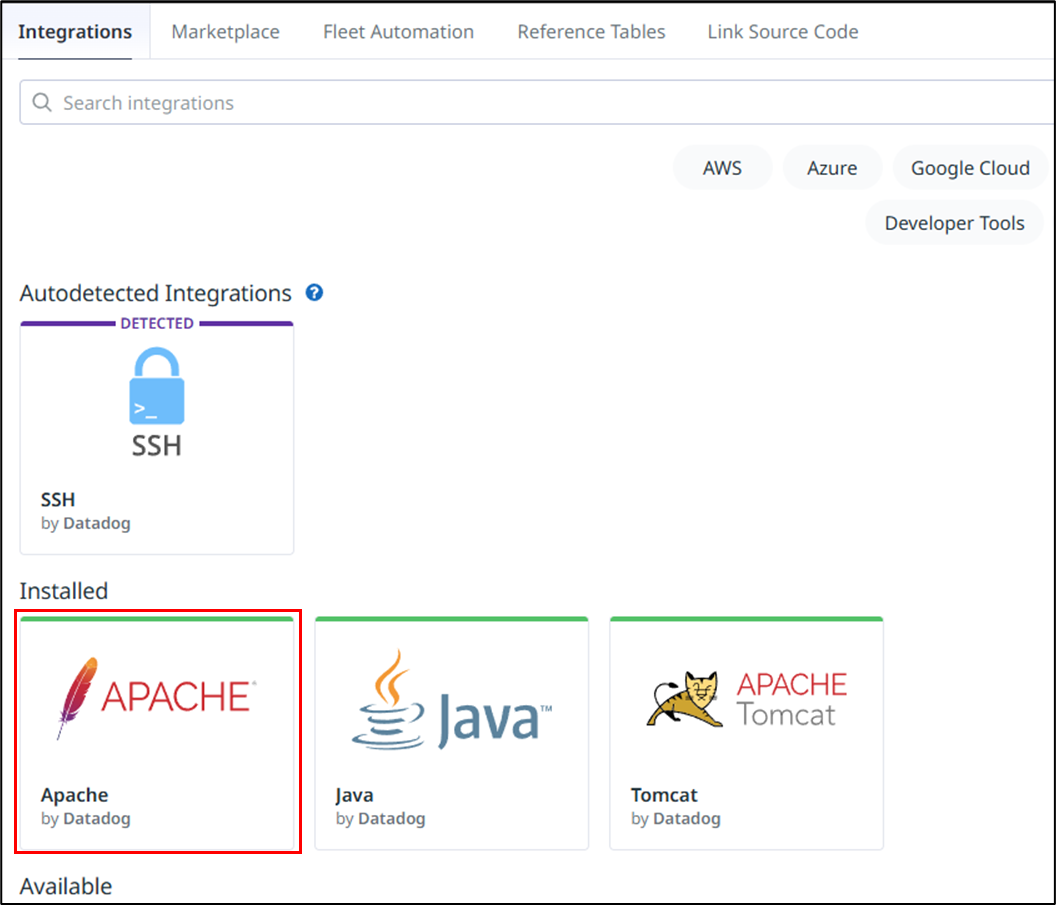Go to the Reference Tables tab
The height and width of the screenshot is (905, 1056).
pos(591,32)
